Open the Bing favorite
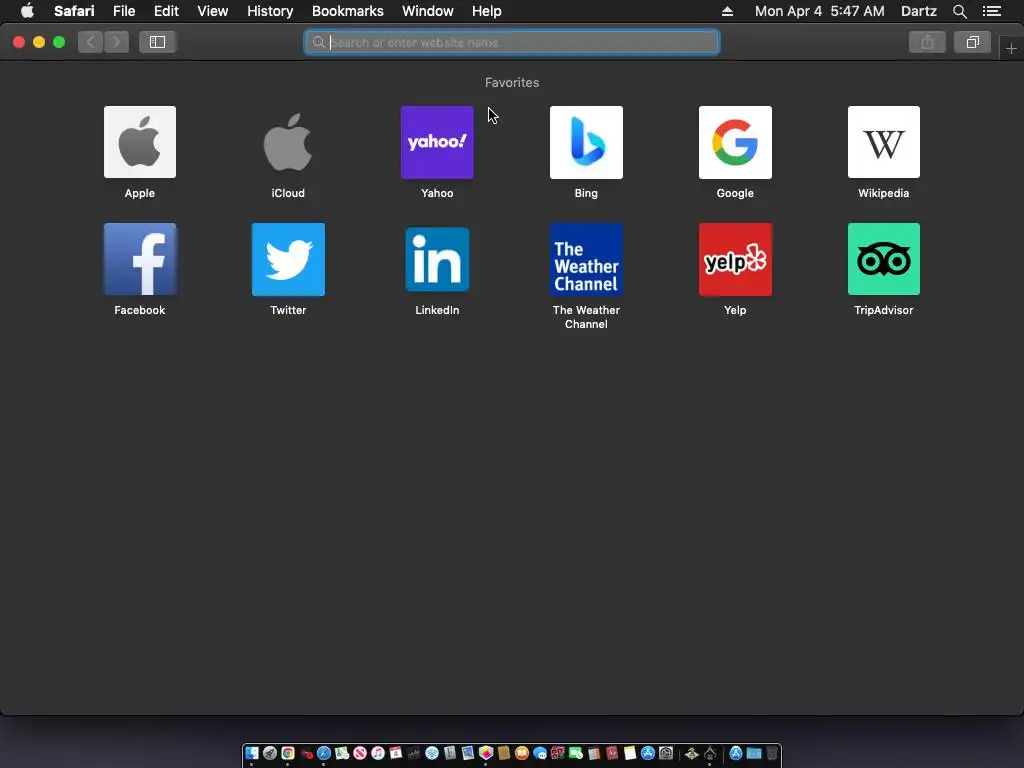The image size is (1024, 768). pyautogui.click(x=586, y=142)
